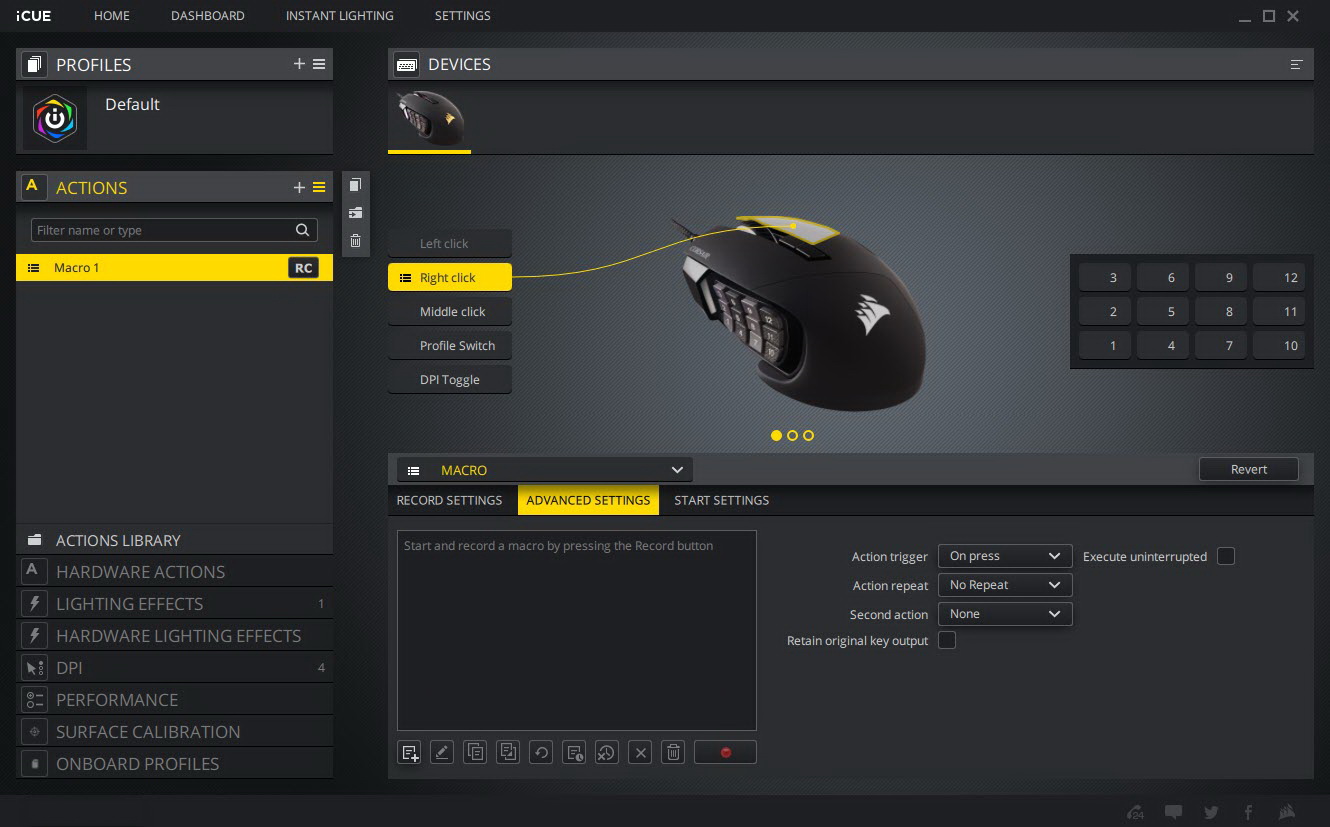Select side button 1 on keypad grid
The width and height of the screenshot is (1330, 827).
coord(1105,346)
